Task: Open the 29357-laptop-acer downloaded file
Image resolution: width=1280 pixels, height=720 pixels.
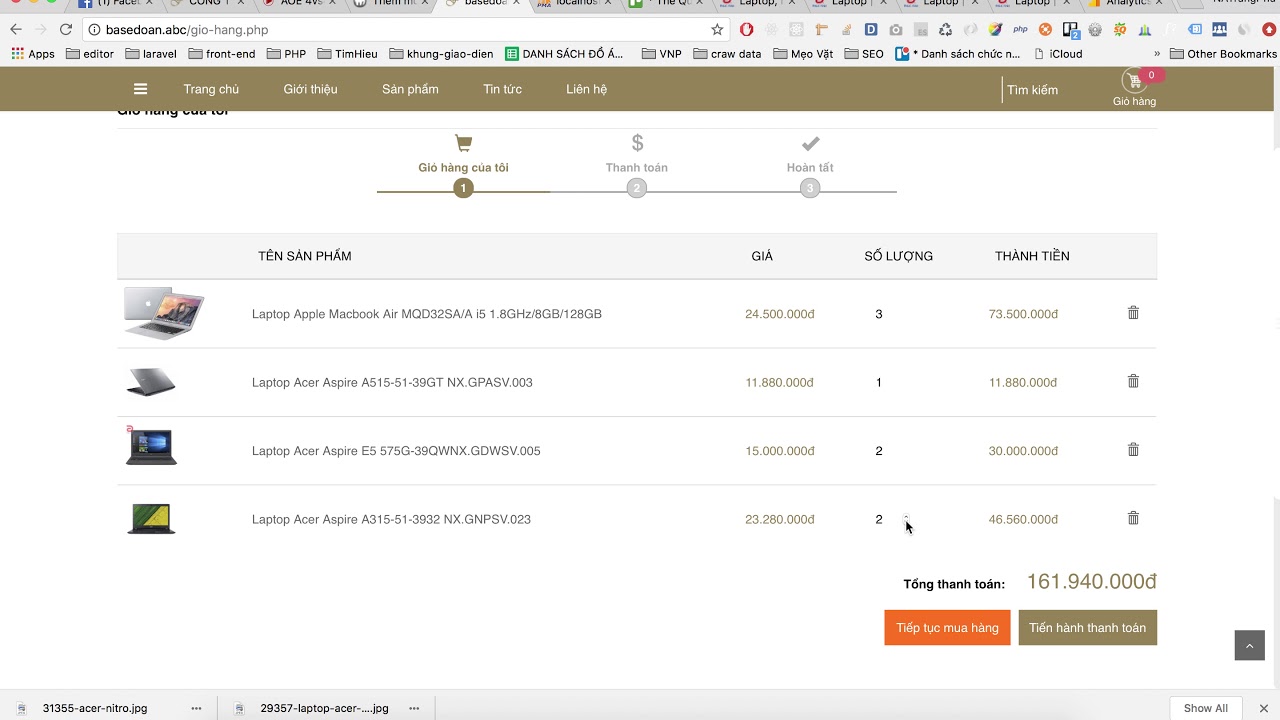Action: (324, 708)
